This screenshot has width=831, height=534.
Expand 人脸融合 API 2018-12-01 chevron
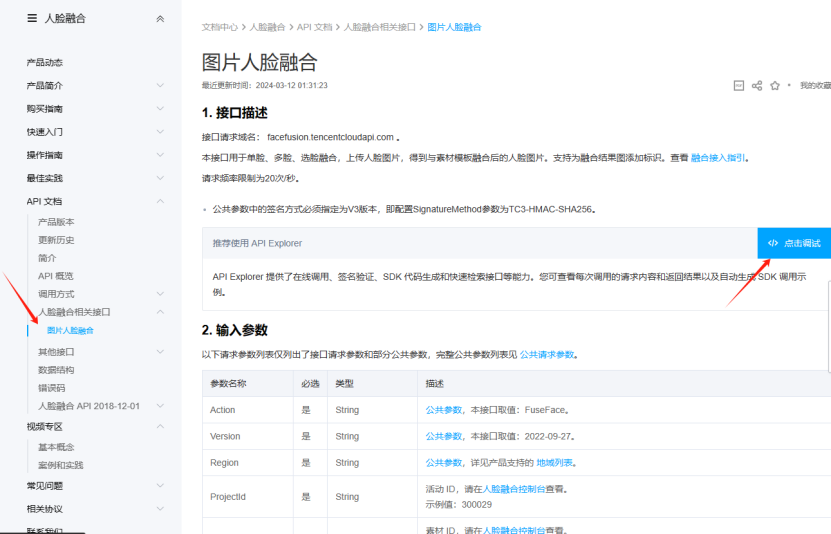pyautogui.click(x=160, y=406)
